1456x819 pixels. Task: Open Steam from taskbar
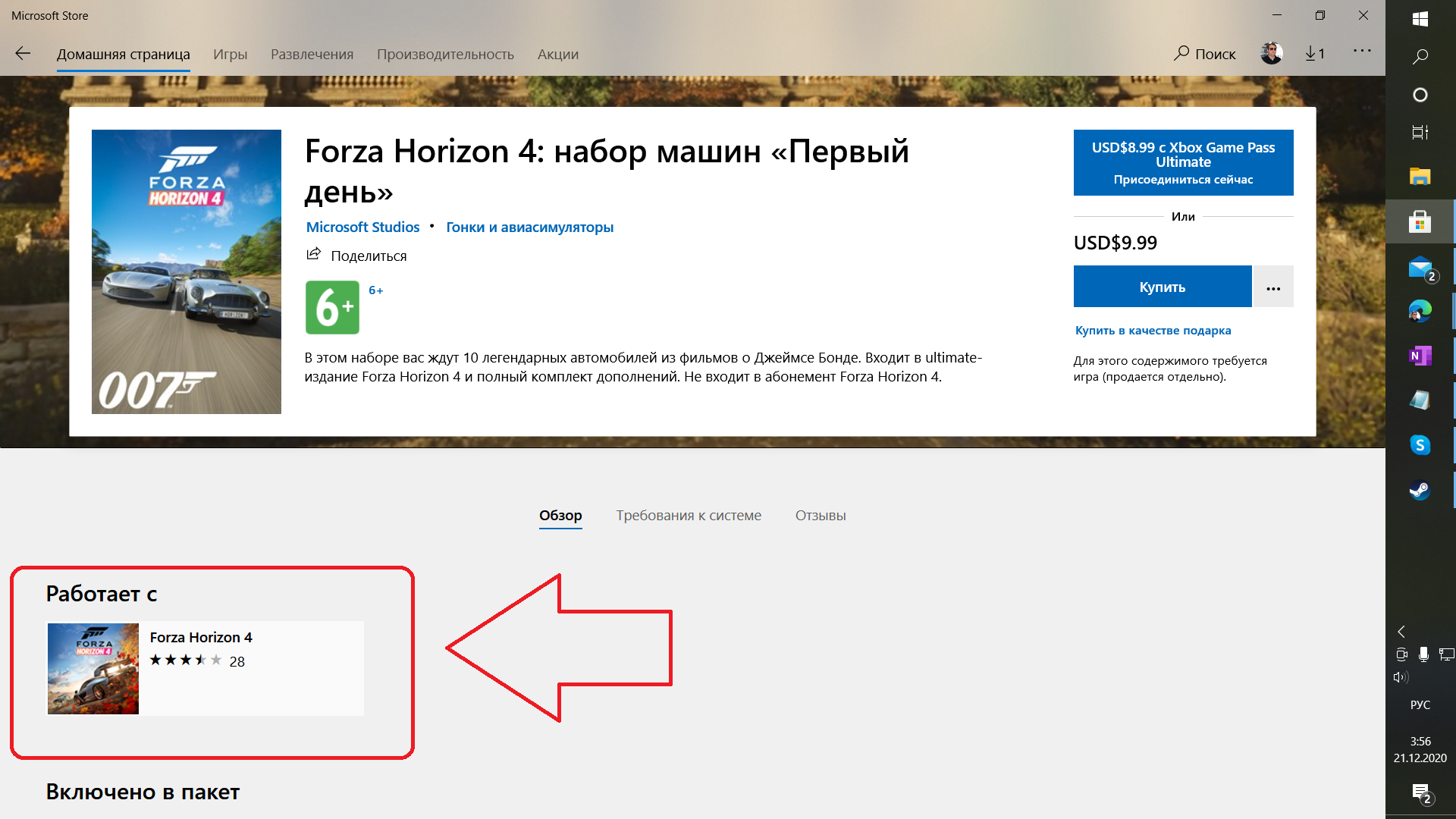pyautogui.click(x=1420, y=490)
